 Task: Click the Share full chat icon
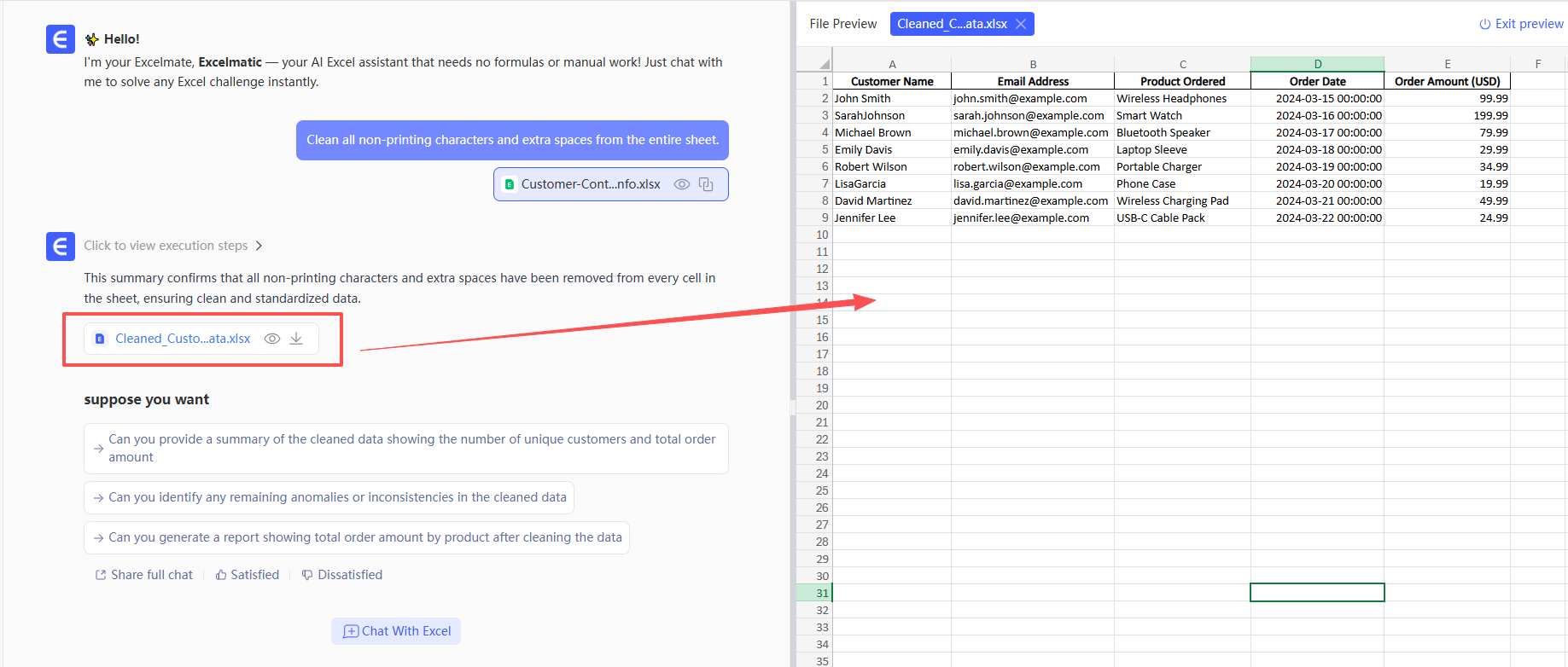click(101, 575)
